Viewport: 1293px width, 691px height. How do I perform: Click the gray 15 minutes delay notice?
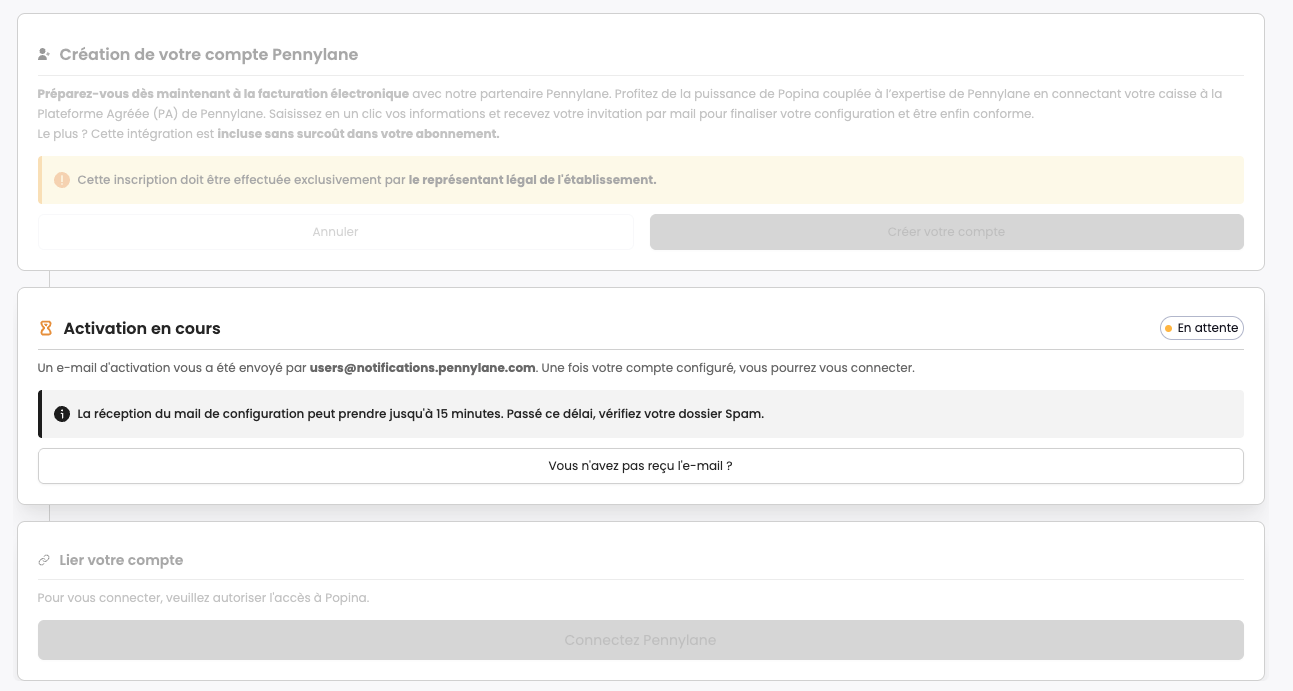tap(640, 414)
